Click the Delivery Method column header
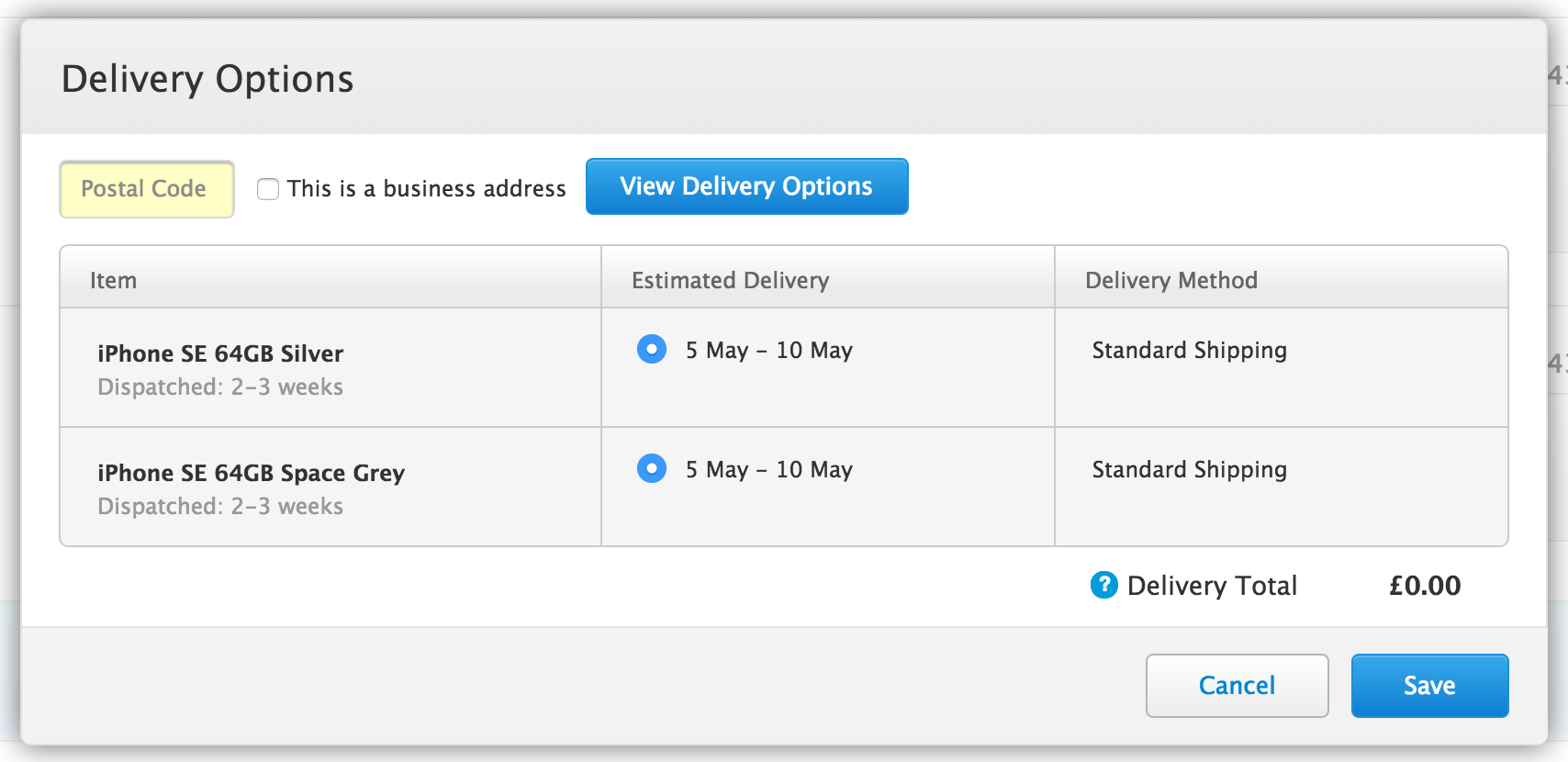Image resolution: width=1568 pixels, height=762 pixels. [1171, 280]
